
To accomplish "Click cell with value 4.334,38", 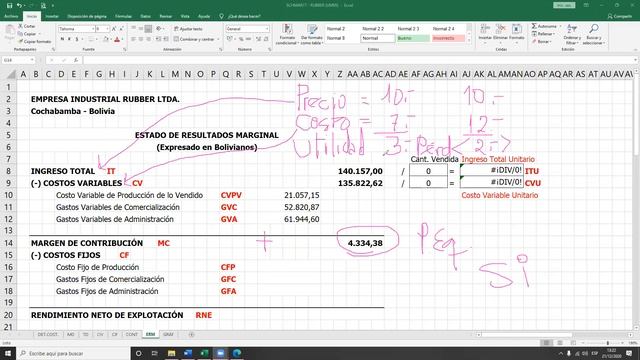I will (x=364, y=243).
